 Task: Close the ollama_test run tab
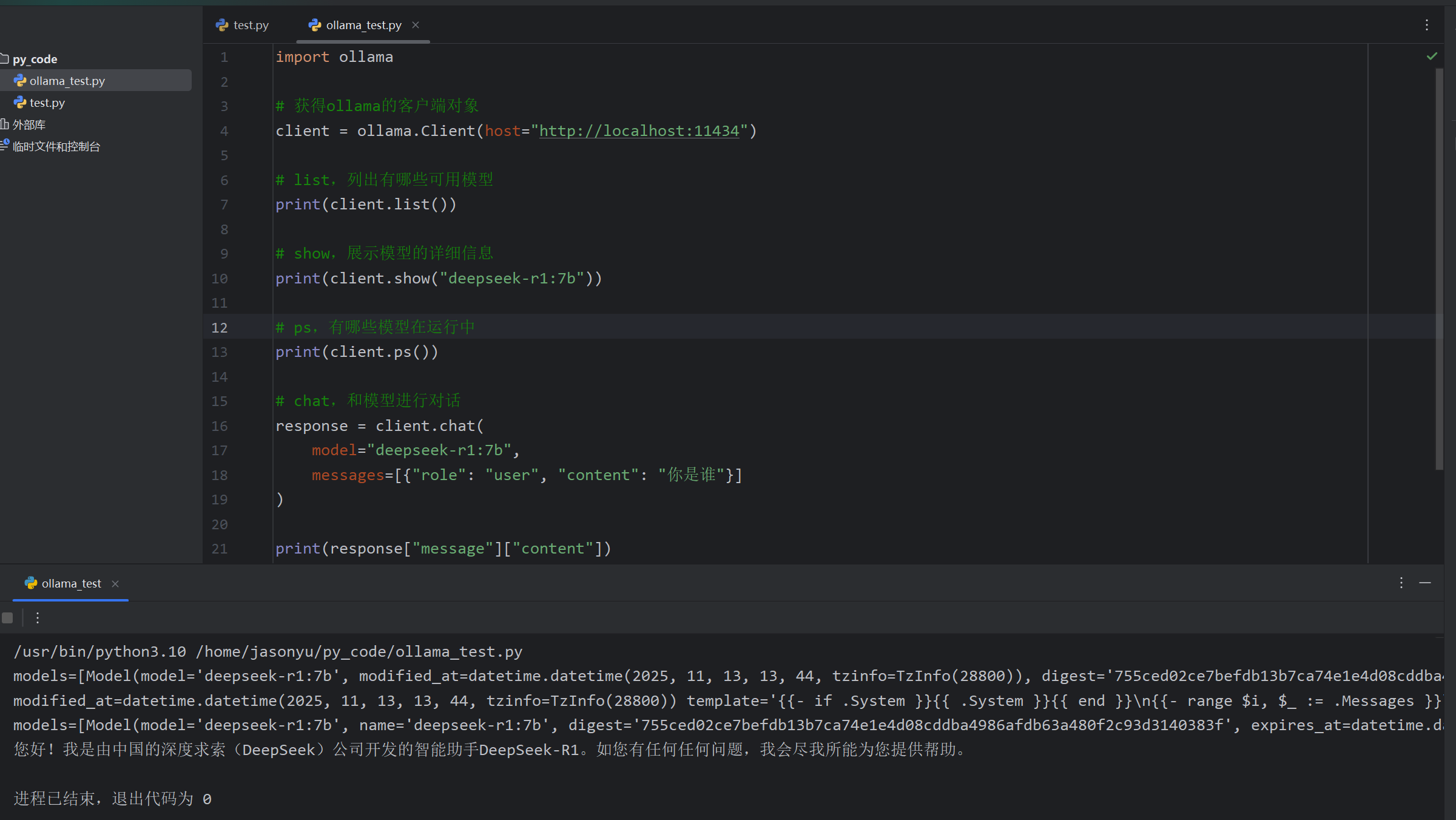pyautogui.click(x=115, y=584)
